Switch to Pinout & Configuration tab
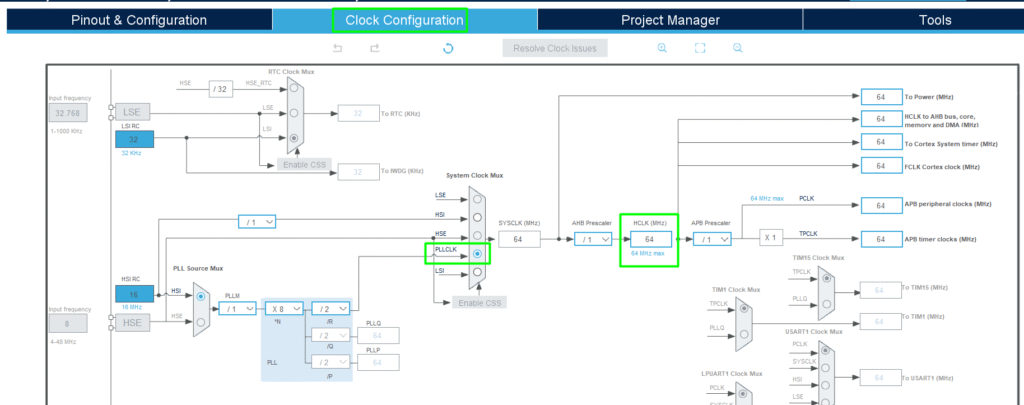This screenshot has height=405, width=1024. click(139, 20)
